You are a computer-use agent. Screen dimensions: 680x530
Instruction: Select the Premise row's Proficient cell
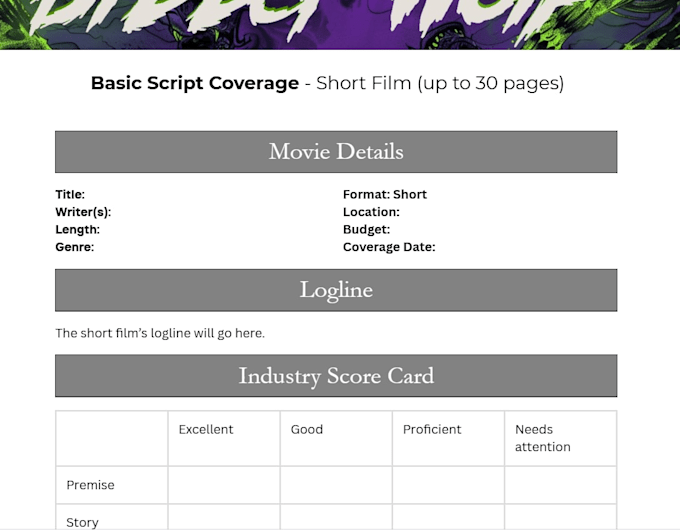pyautogui.click(x=448, y=485)
